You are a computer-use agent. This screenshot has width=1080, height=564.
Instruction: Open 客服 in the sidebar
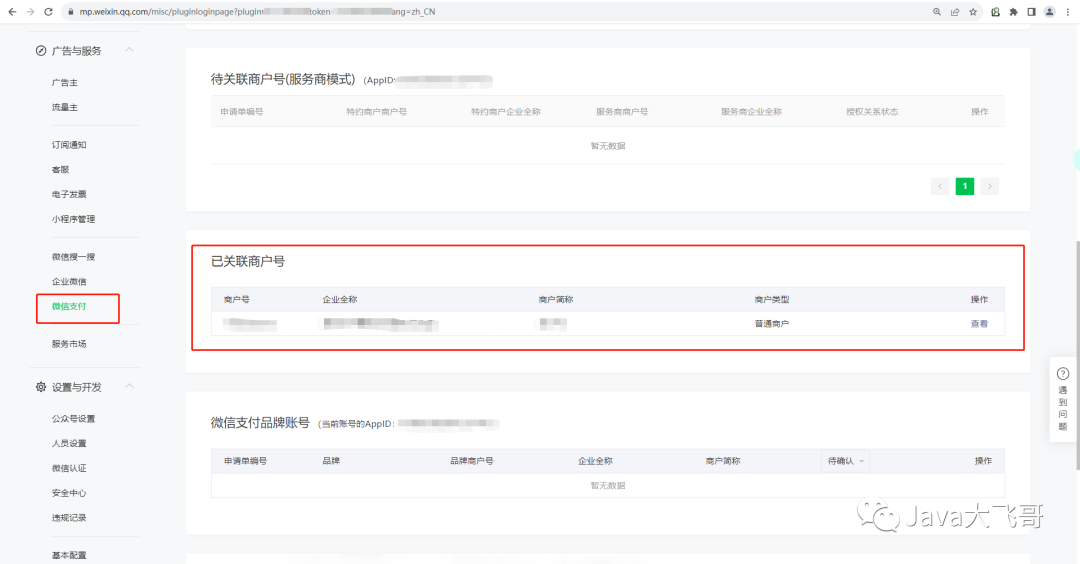pyautogui.click(x=61, y=169)
